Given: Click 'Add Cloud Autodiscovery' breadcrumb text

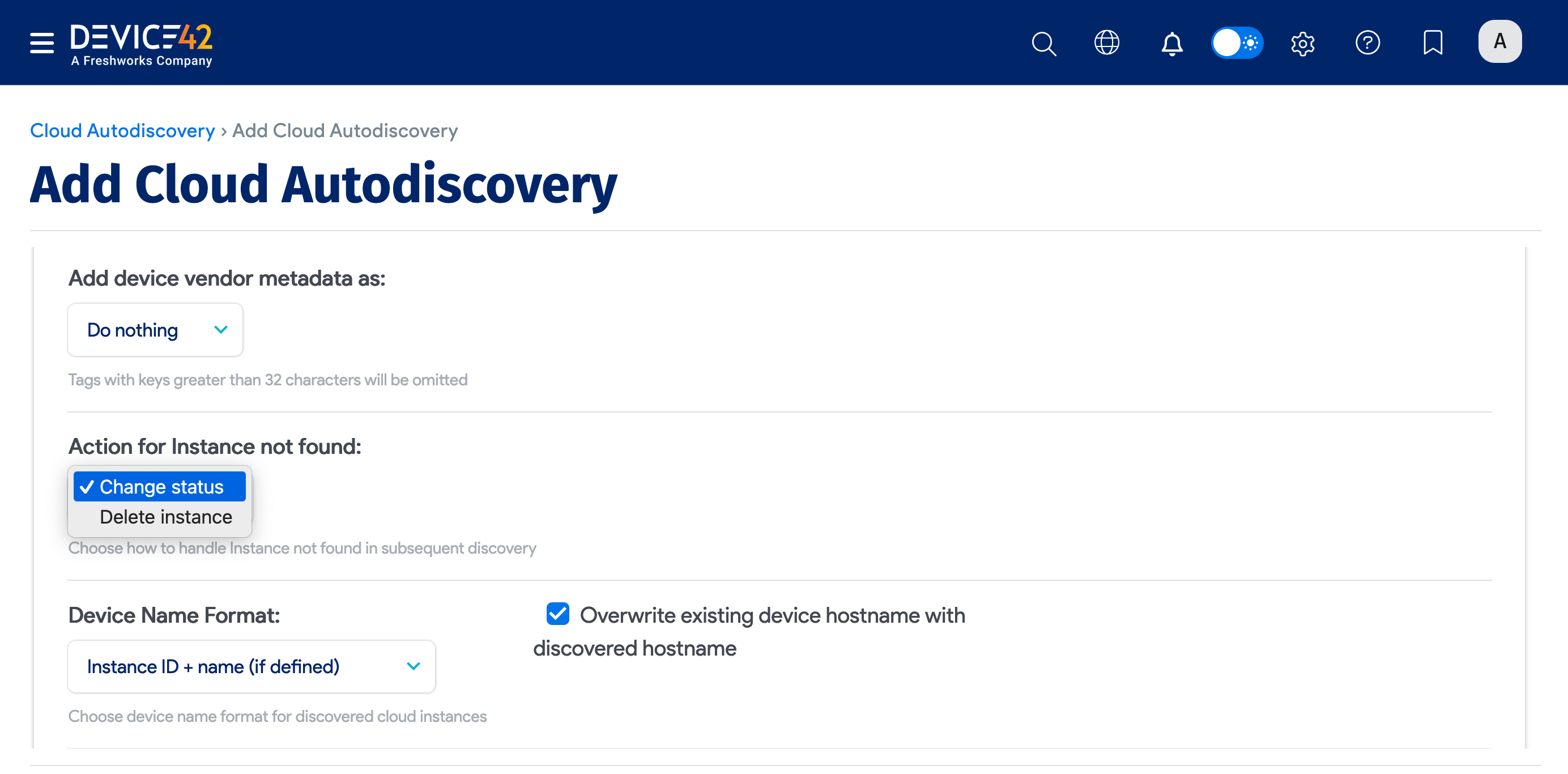Looking at the screenshot, I should point(344,130).
